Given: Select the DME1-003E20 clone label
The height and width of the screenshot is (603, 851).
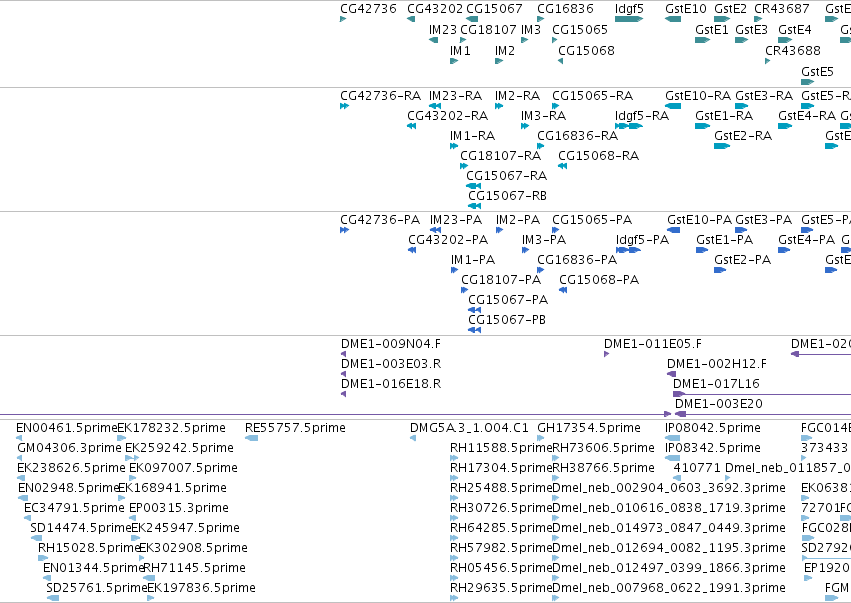Looking at the screenshot, I should pyautogui.click(x=719, y=404).
